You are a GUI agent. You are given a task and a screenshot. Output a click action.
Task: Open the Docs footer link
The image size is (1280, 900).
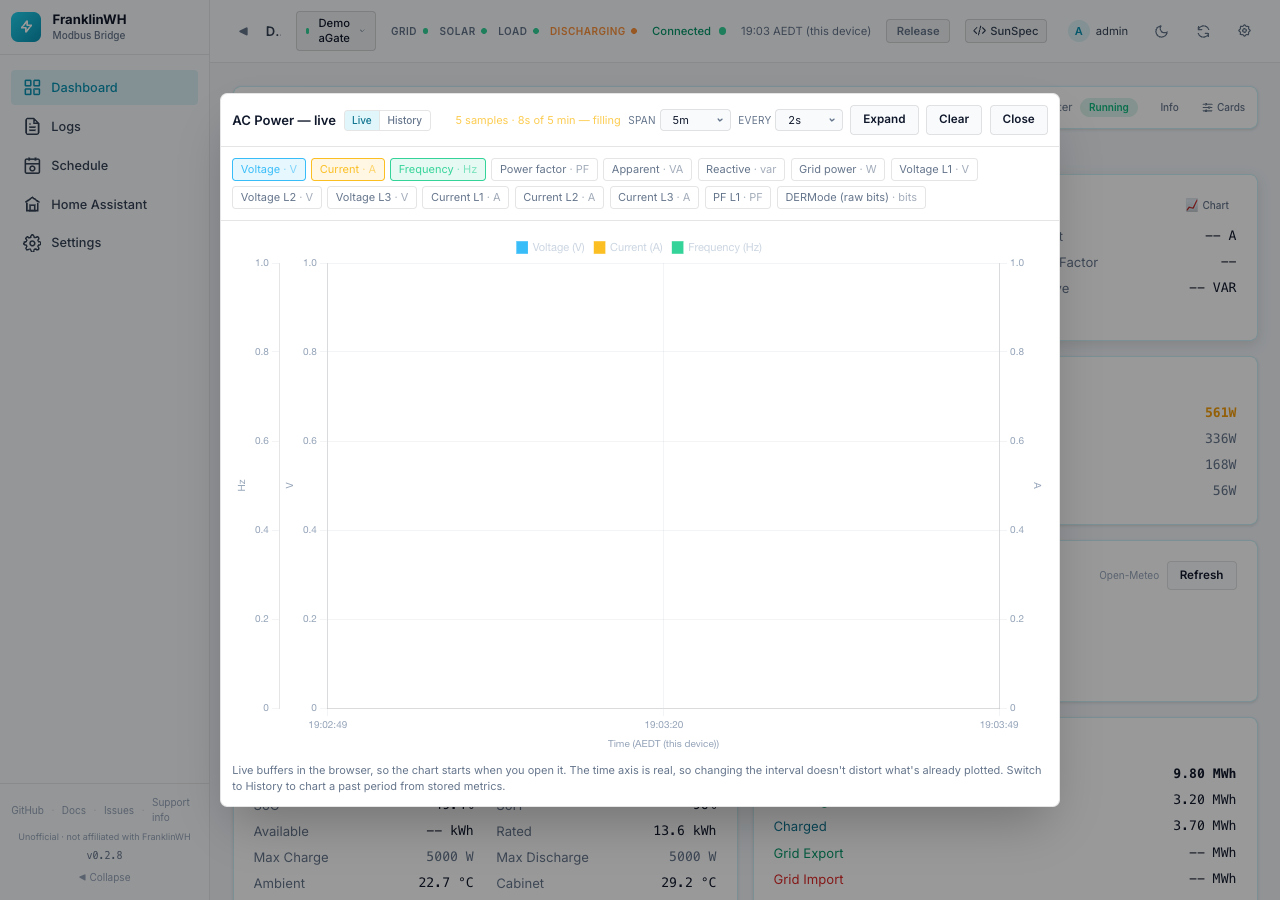point(74,810)
